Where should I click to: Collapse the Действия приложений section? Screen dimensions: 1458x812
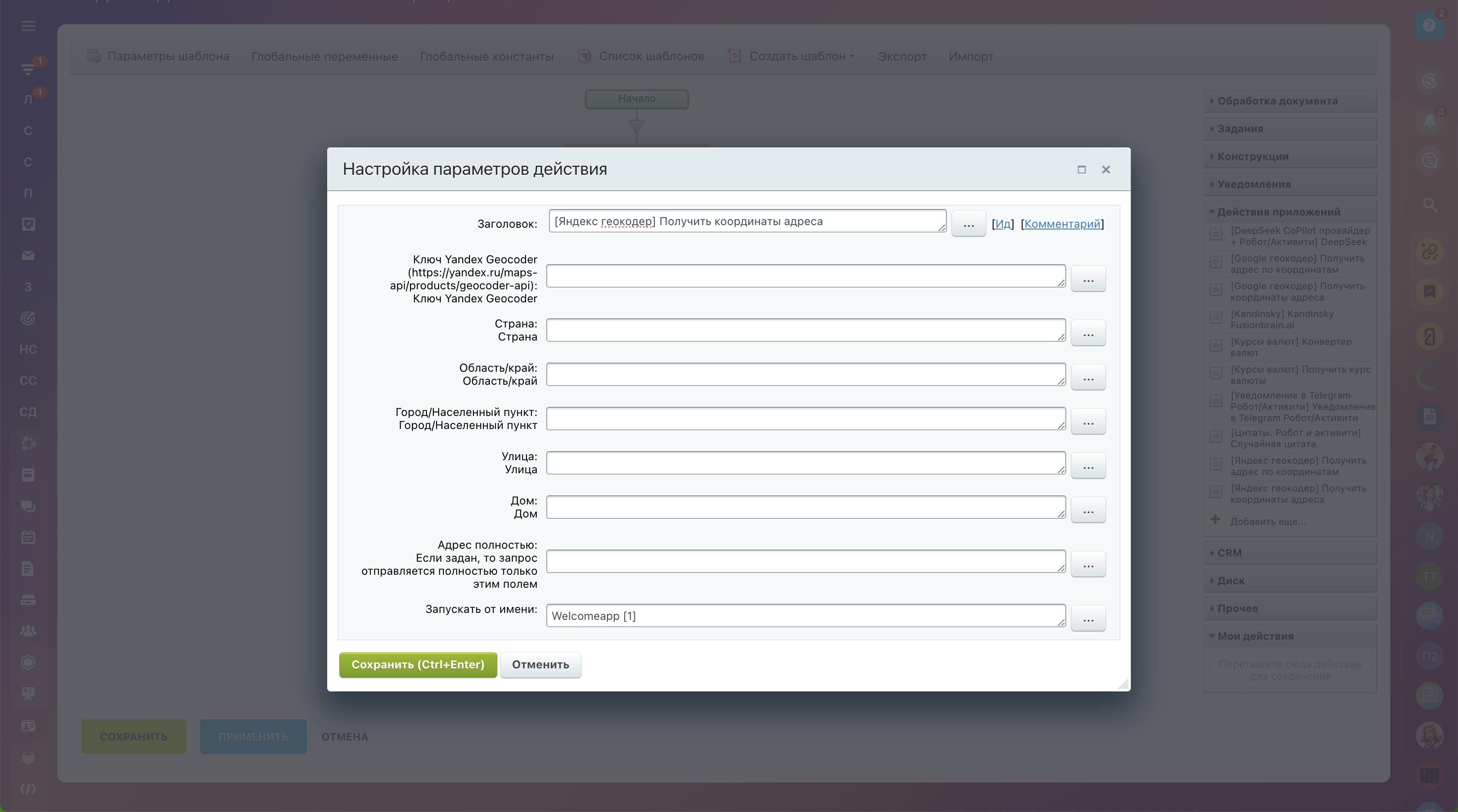[1278, 212]
